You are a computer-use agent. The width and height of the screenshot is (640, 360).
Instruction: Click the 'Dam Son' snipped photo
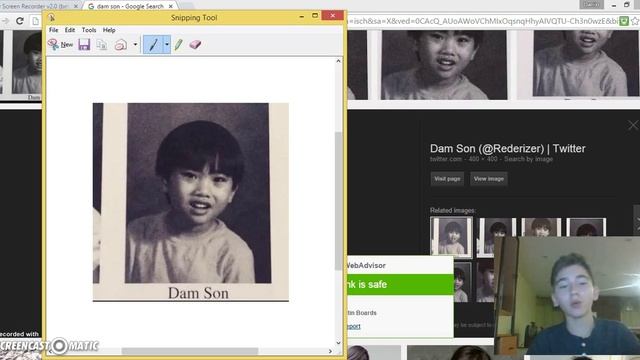(191, 202)
